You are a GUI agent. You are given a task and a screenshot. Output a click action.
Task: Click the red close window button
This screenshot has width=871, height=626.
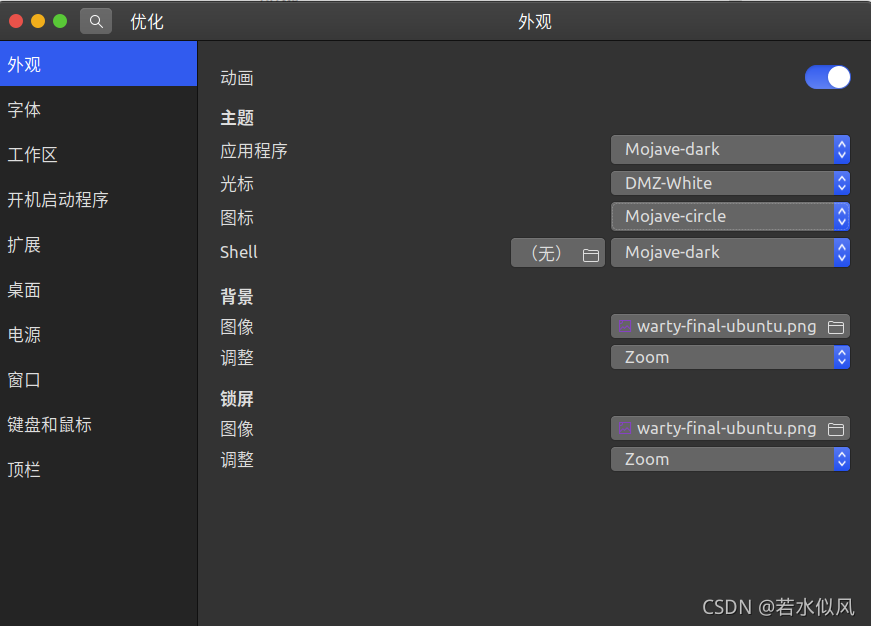(x=16, y=21)
